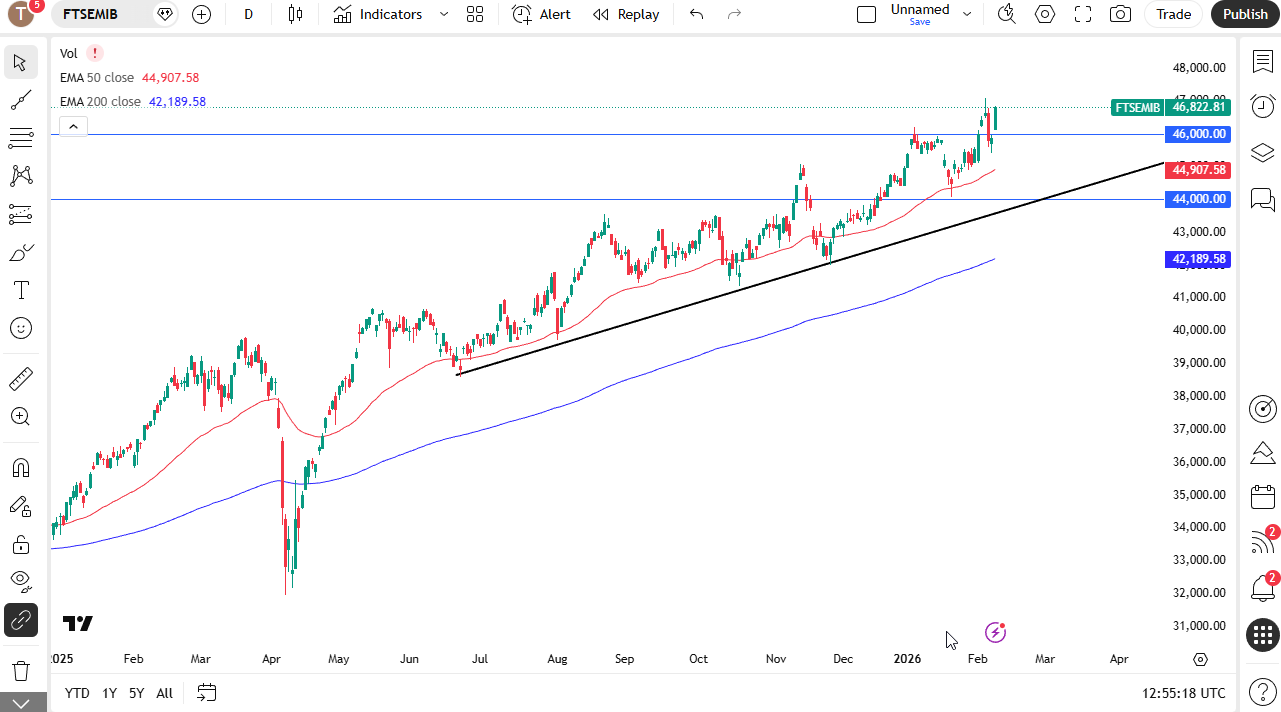Expand the bottom panel chevron
The image size is (1281, 712).
[x=22, y=702]
